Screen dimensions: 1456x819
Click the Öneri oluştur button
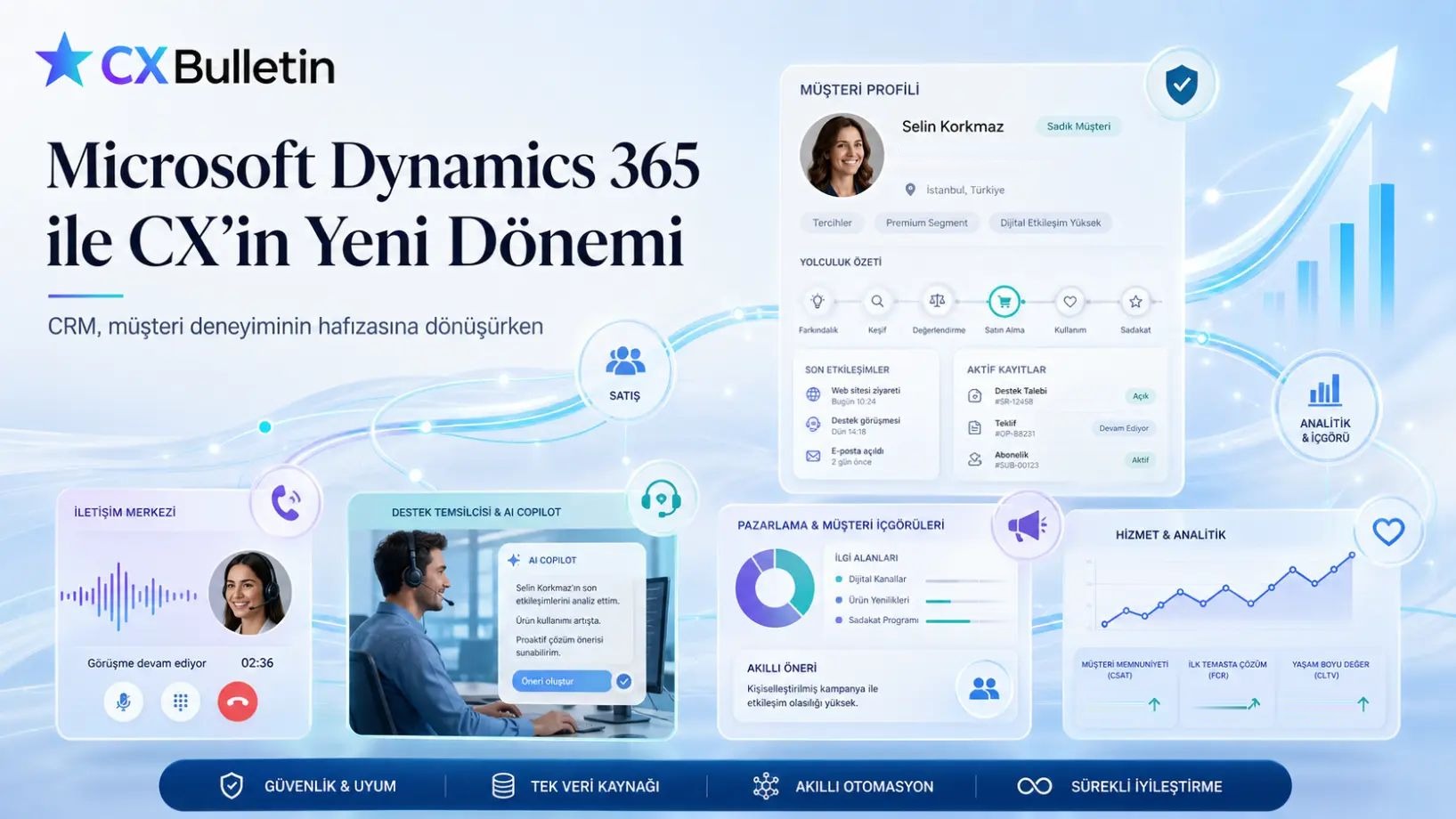562,681
